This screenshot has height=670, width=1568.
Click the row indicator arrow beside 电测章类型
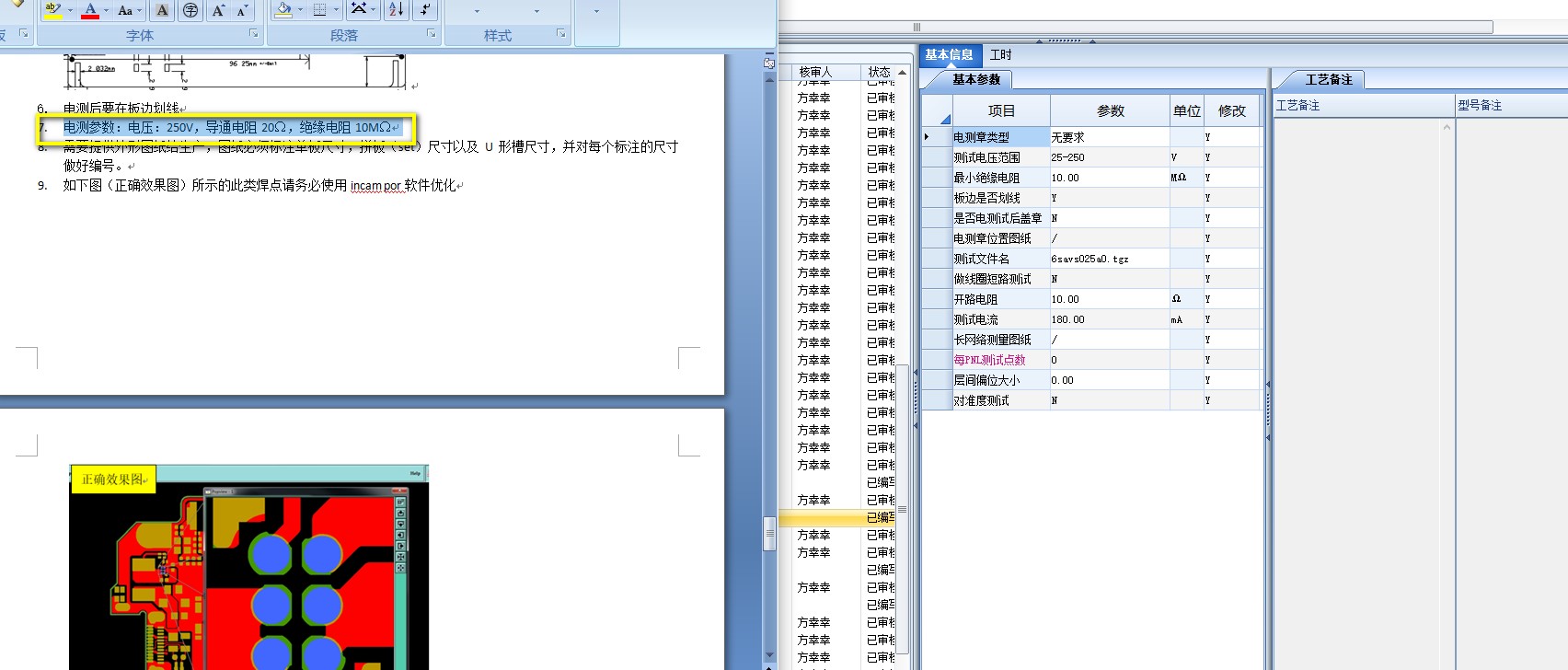click(928, 137)
